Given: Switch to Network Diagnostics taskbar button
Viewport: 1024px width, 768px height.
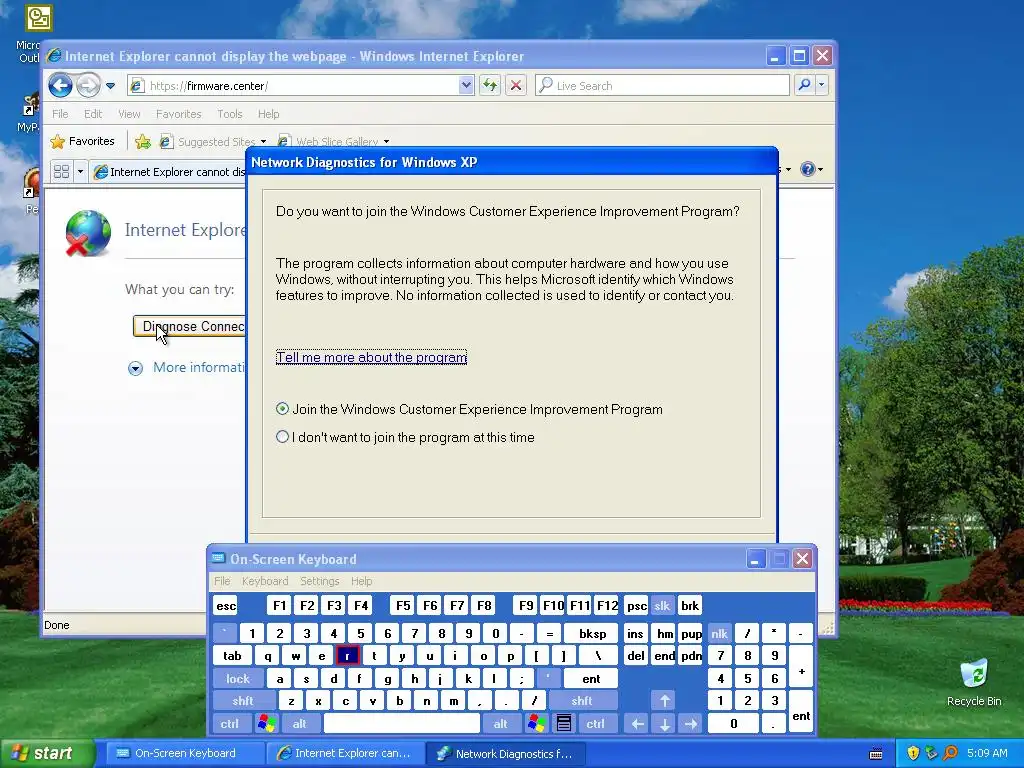Looking at the screenshot, I should point(506,753).
